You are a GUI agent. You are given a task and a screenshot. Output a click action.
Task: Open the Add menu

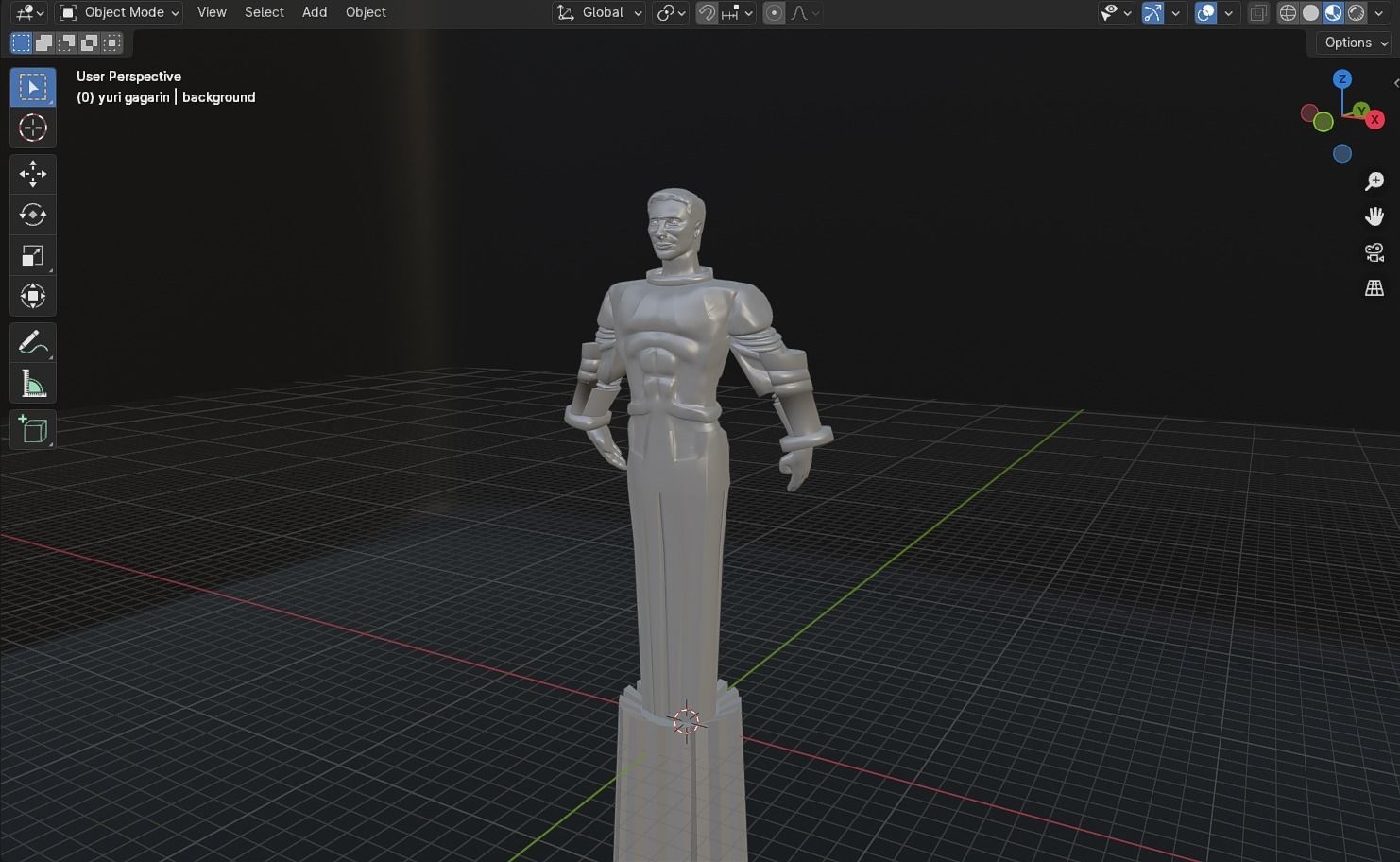[315, 12]
